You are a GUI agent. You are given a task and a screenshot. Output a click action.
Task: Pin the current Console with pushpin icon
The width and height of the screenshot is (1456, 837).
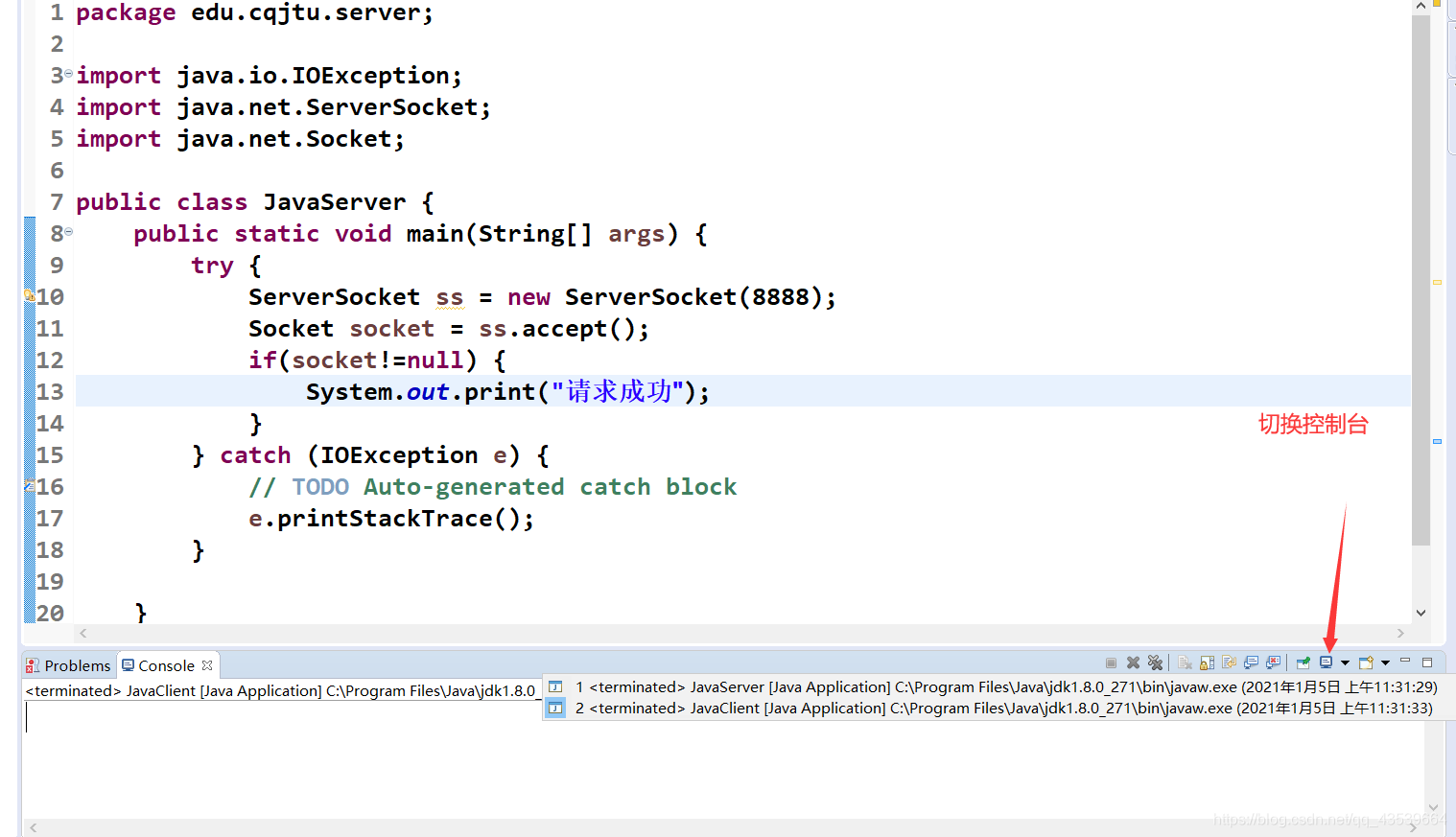point(1303,663)
